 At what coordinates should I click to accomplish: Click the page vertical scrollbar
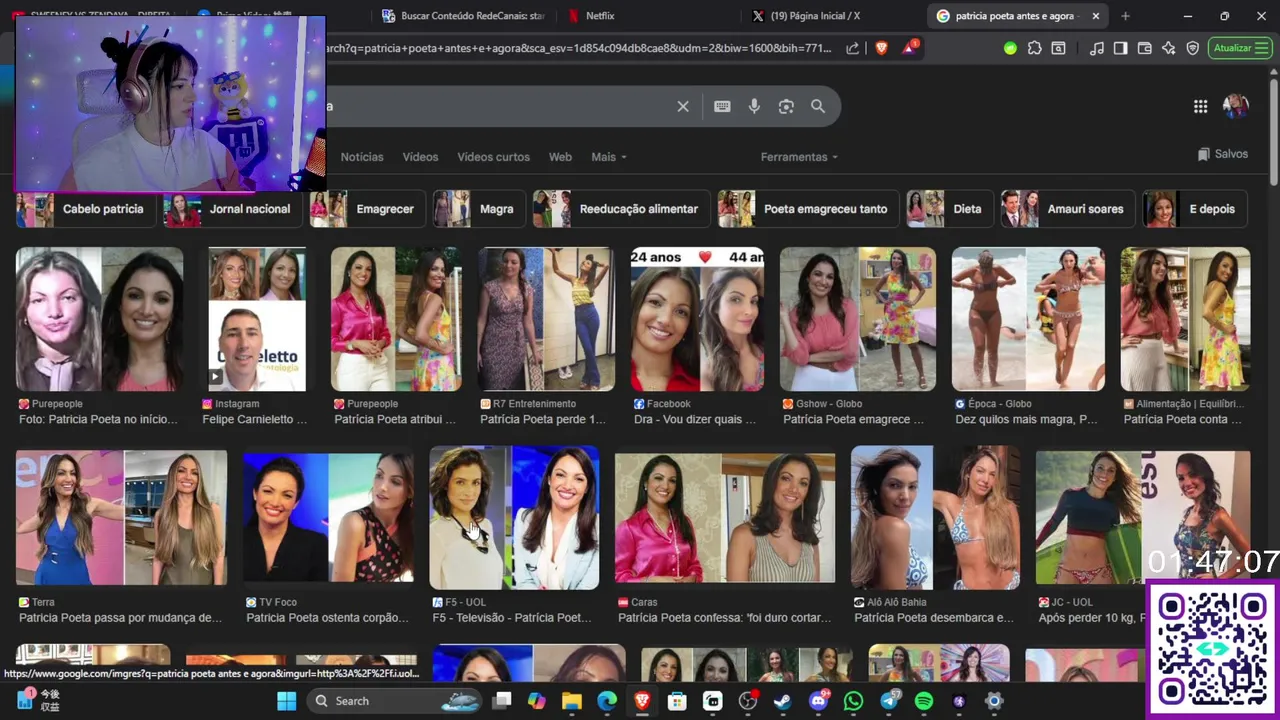point(1273,130)
